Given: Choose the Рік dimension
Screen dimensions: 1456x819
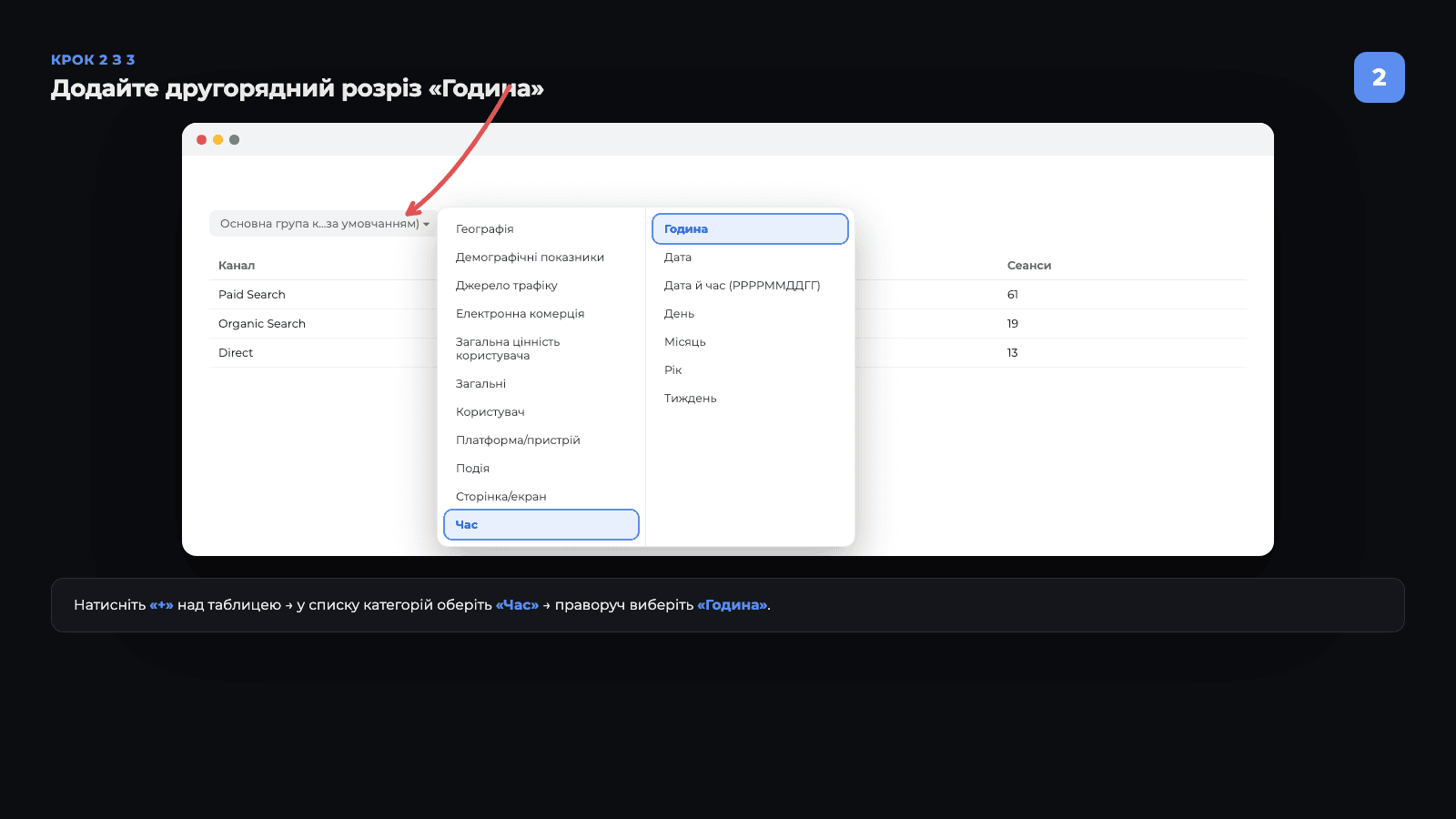Looking at the screenshot, I should pos(672,370).
